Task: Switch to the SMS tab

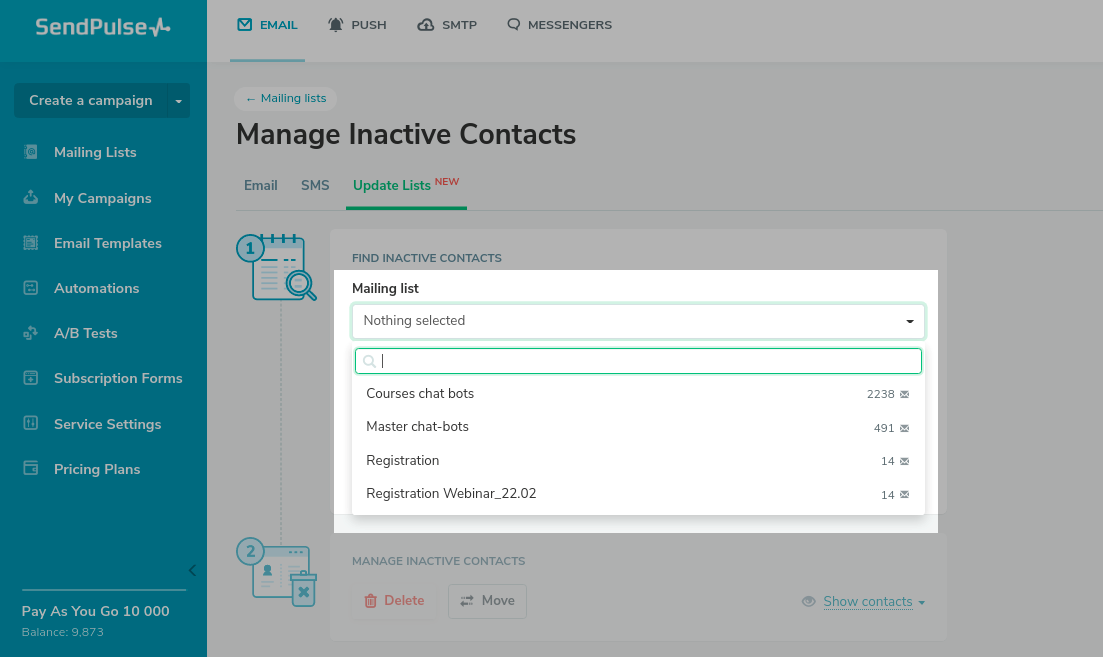Action: click(315, 185)
